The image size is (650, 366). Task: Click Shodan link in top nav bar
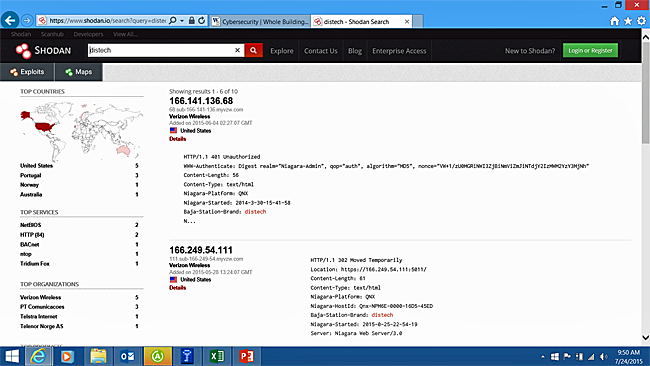tap(21, 34)
